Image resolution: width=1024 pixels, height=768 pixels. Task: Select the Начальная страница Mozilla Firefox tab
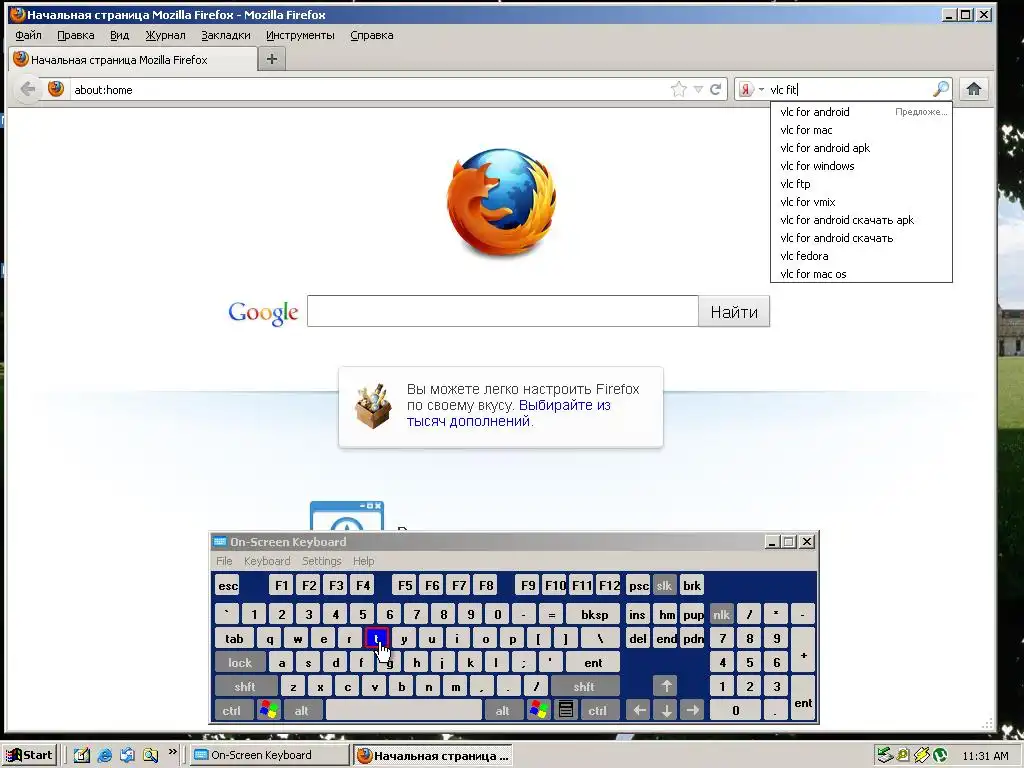[133, 59]
